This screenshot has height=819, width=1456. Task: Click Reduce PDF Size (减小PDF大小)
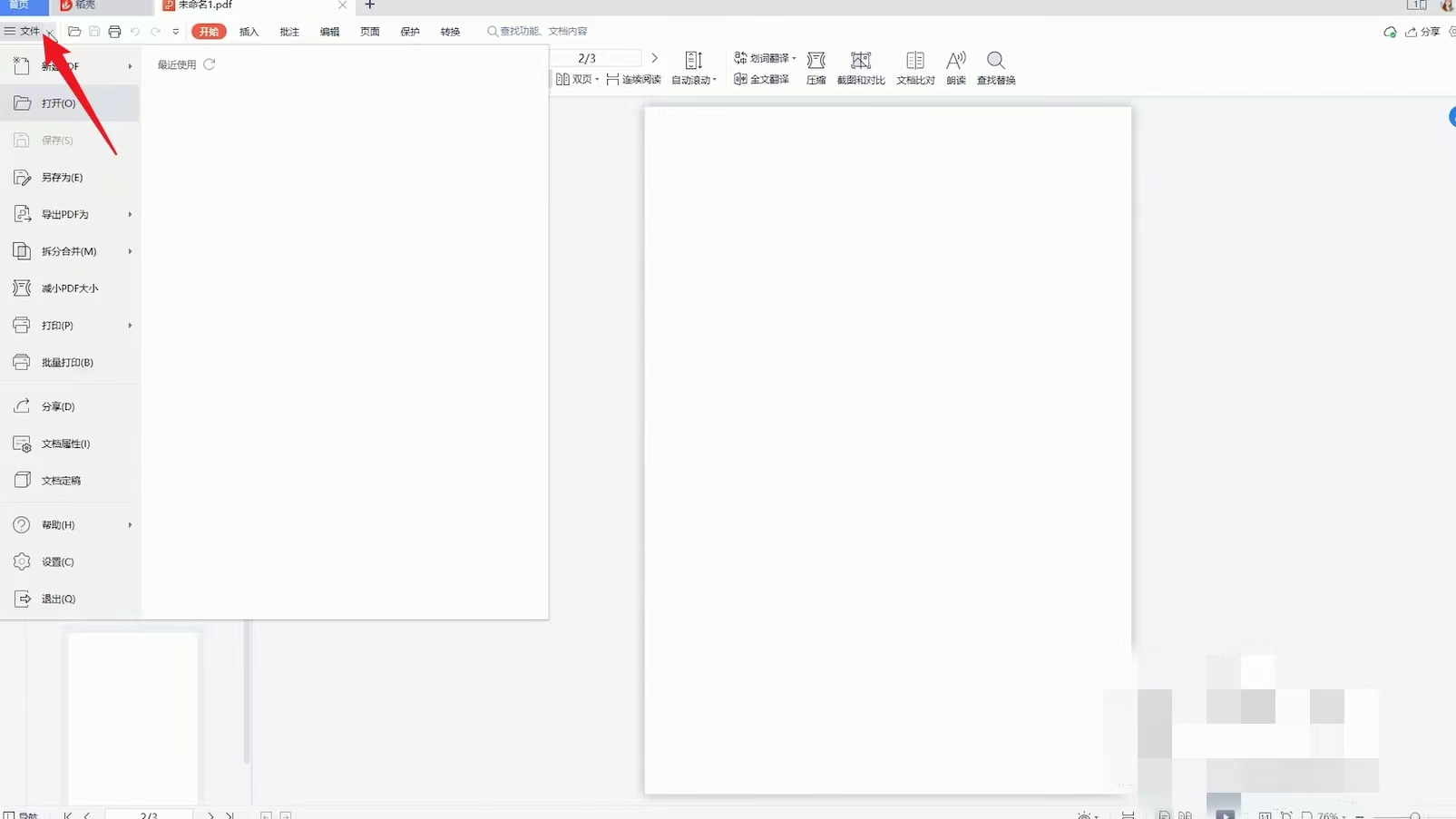click(x=69, y=288)
